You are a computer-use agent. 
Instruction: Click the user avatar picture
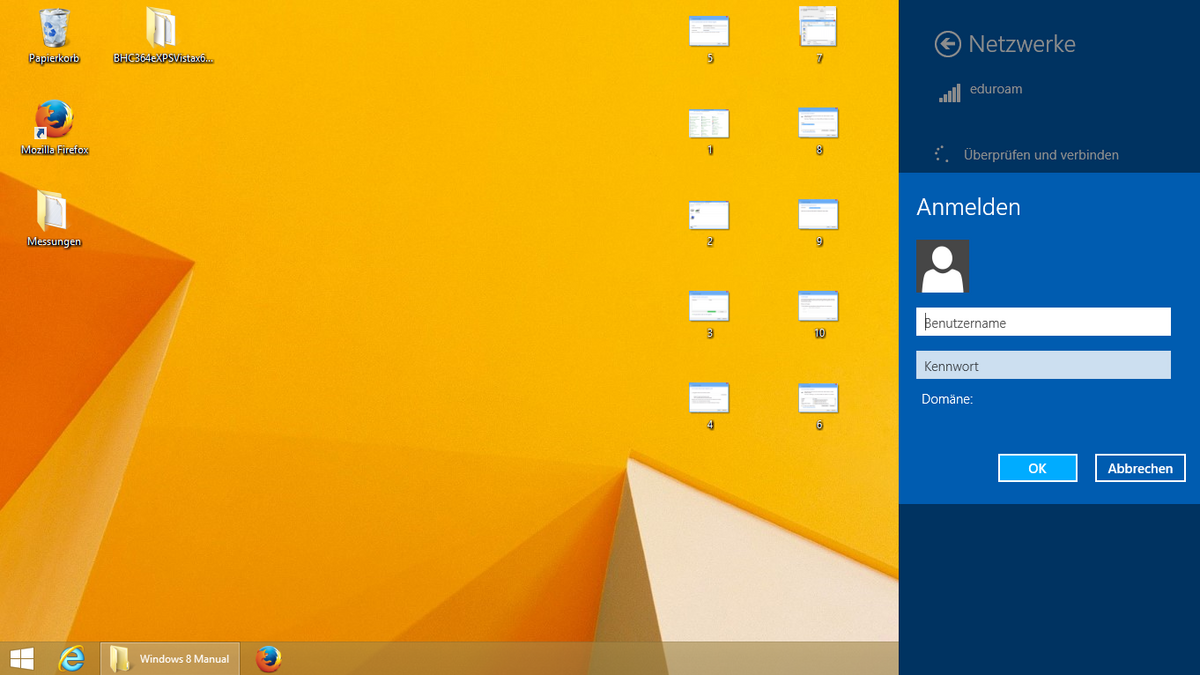[x=943, y=266]
